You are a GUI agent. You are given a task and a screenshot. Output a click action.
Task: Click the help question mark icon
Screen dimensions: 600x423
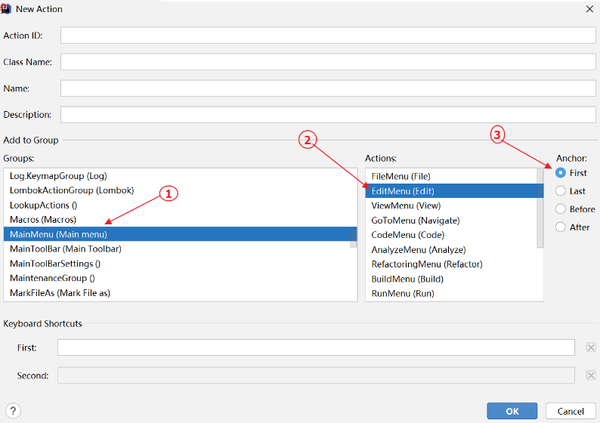(x=13, y=410)
